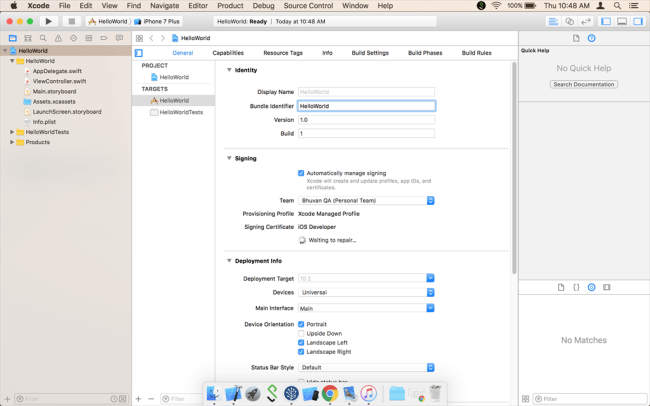Click the Version field
The height and width of the screenshot is (406, 650).
pyautogui.click(x=366, y=120)
